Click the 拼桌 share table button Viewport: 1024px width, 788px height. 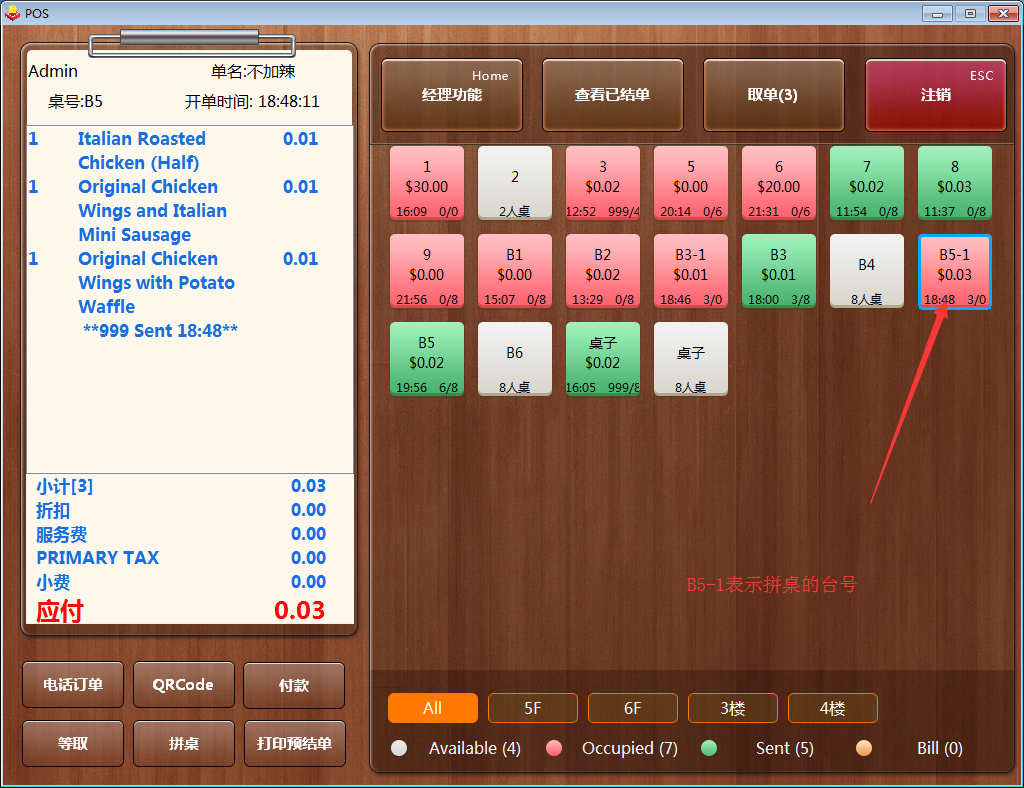click(184, 744)
